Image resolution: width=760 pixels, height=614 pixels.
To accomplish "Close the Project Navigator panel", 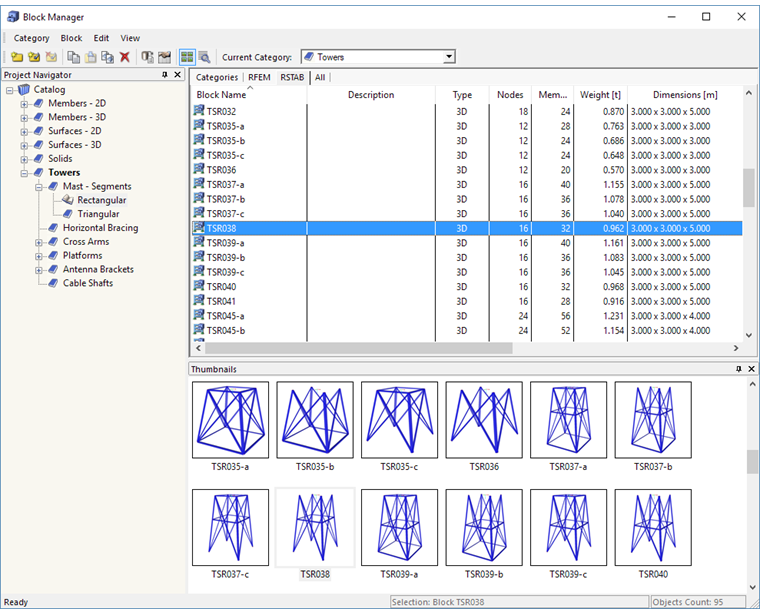I will pyautogui.click(x=178, y=75).
